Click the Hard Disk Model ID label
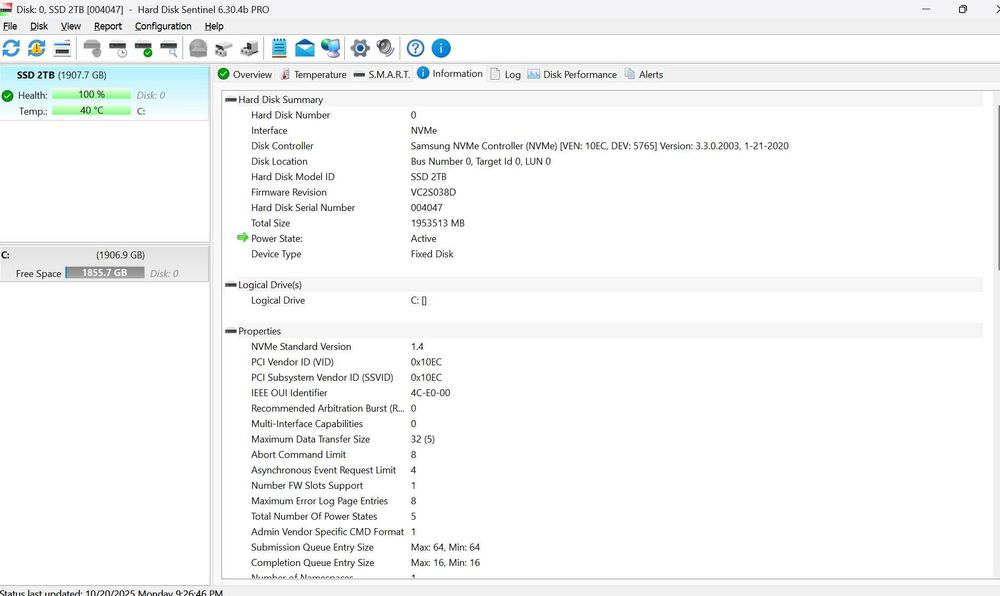Viewport: 1000px width, 596px height. tap(293, 177)
